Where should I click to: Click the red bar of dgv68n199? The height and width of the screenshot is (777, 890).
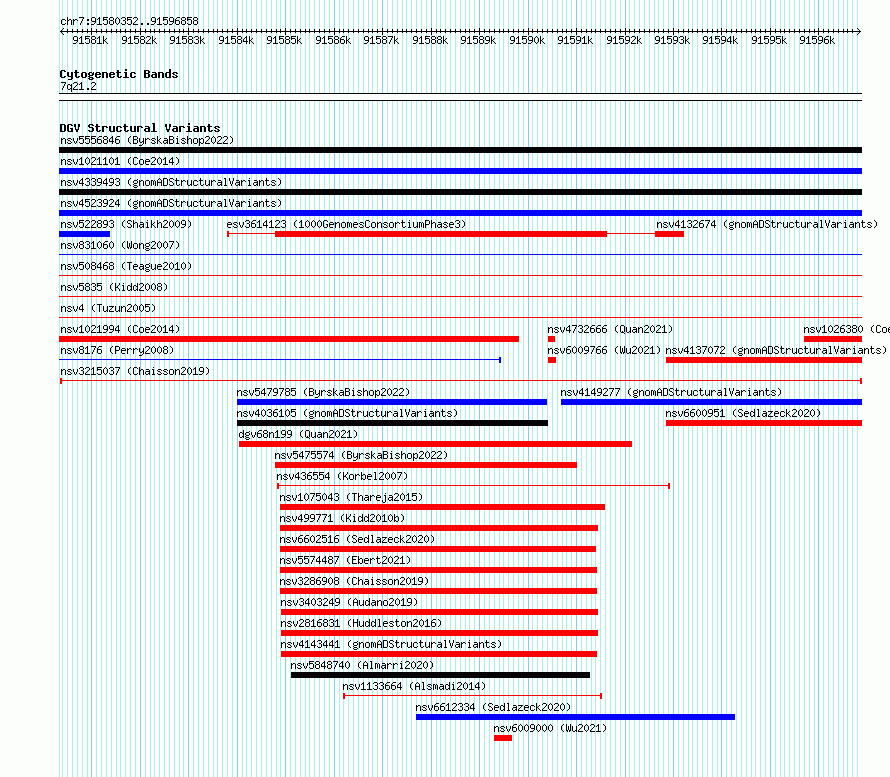435,444
